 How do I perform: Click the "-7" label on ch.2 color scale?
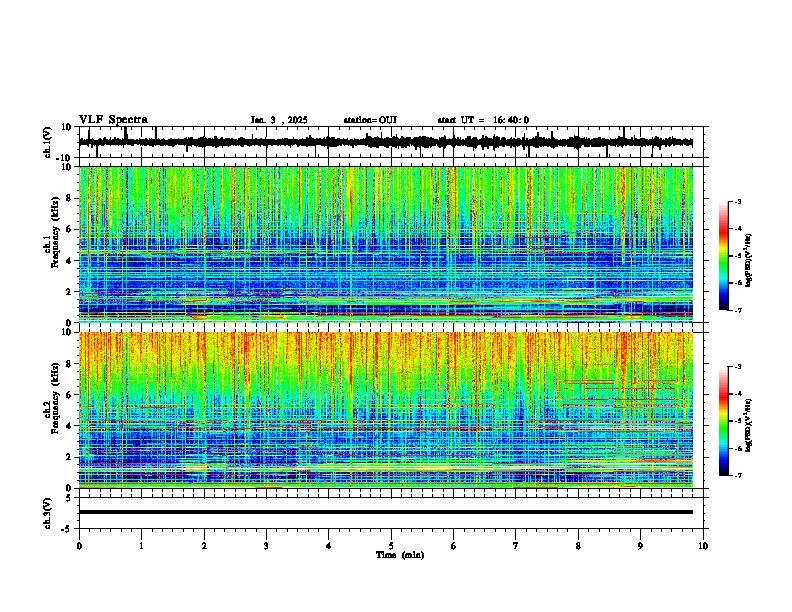pyautogui.click(x=737, y=475)
